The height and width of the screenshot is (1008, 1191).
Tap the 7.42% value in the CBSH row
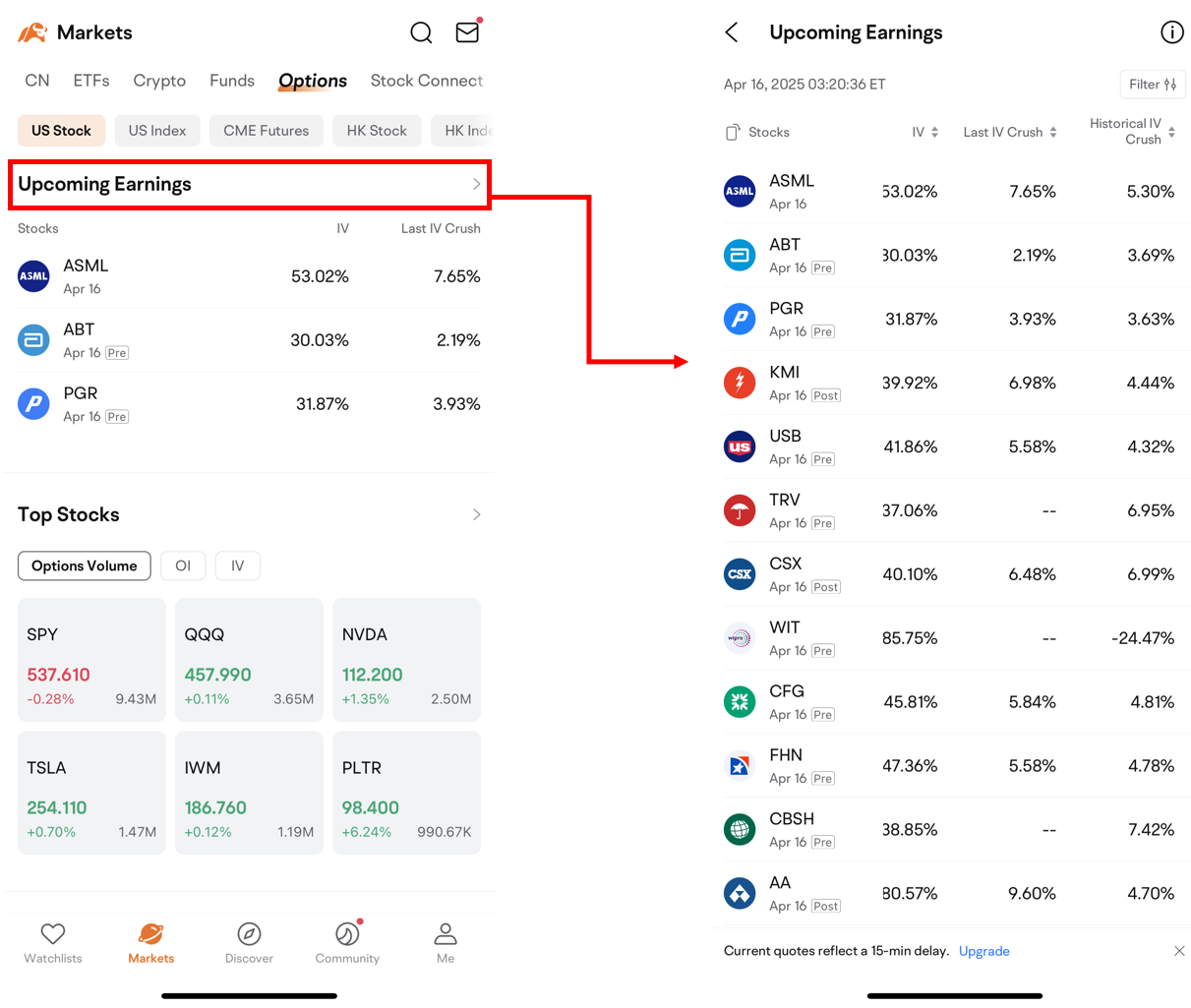(1152, 830)
